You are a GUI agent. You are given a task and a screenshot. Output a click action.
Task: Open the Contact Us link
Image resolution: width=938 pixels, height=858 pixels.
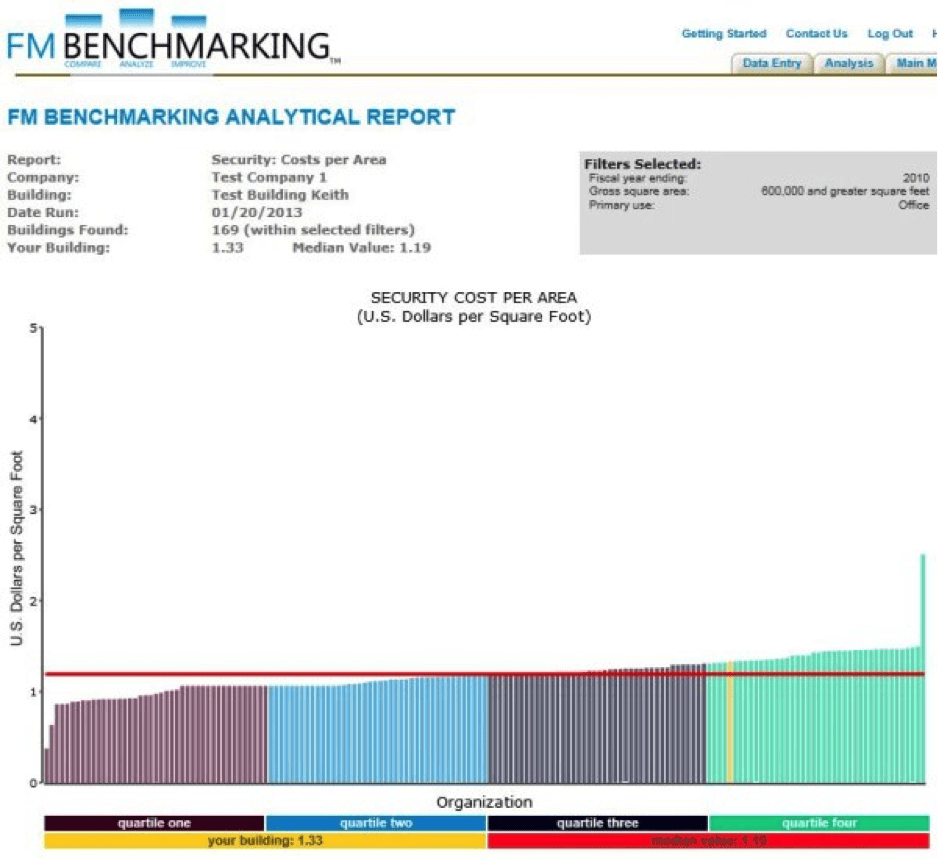click(816, 34)
